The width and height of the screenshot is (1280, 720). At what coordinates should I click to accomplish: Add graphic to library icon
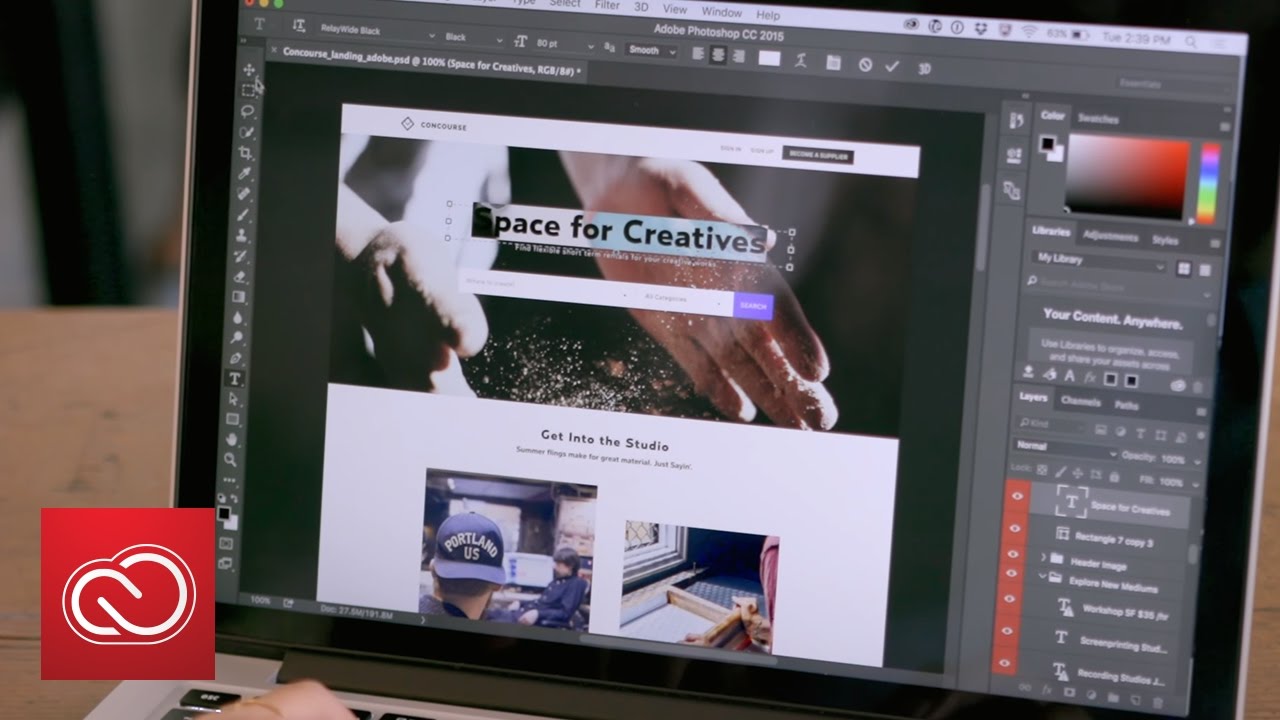click(1027, 372)
